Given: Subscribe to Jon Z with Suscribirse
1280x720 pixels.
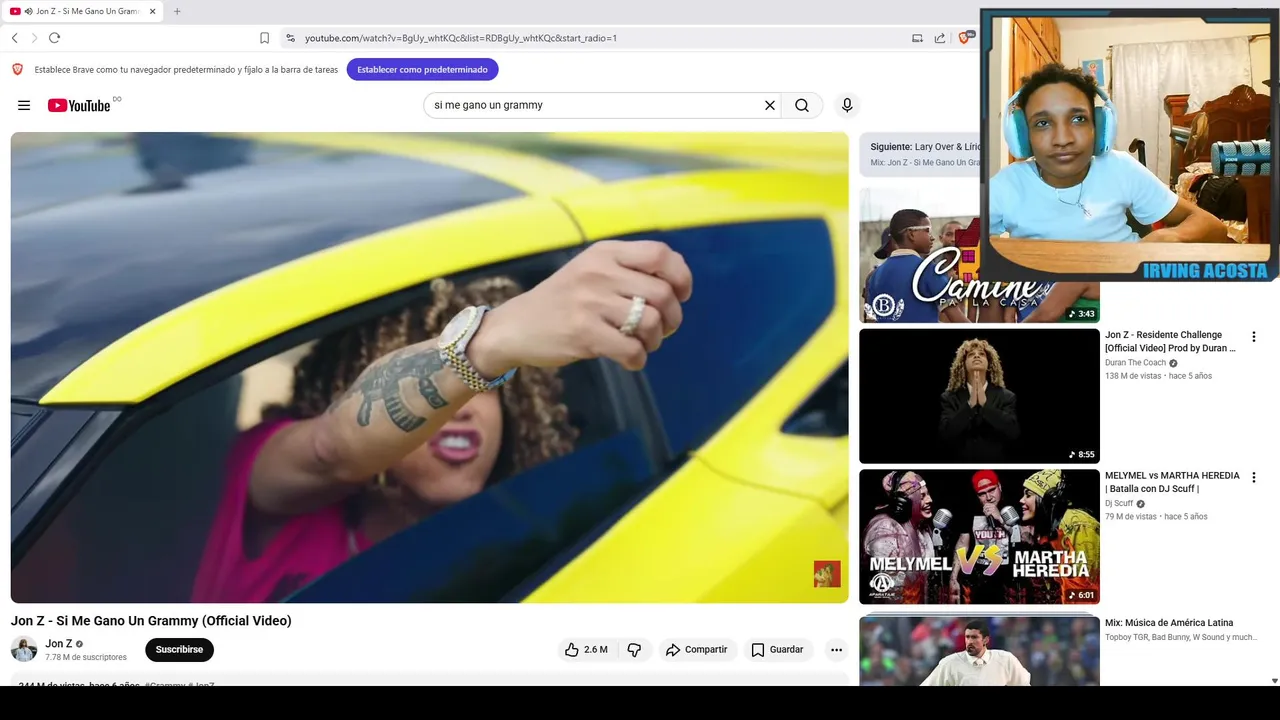Looking at the screenshot, I should [x=179, y=650].
